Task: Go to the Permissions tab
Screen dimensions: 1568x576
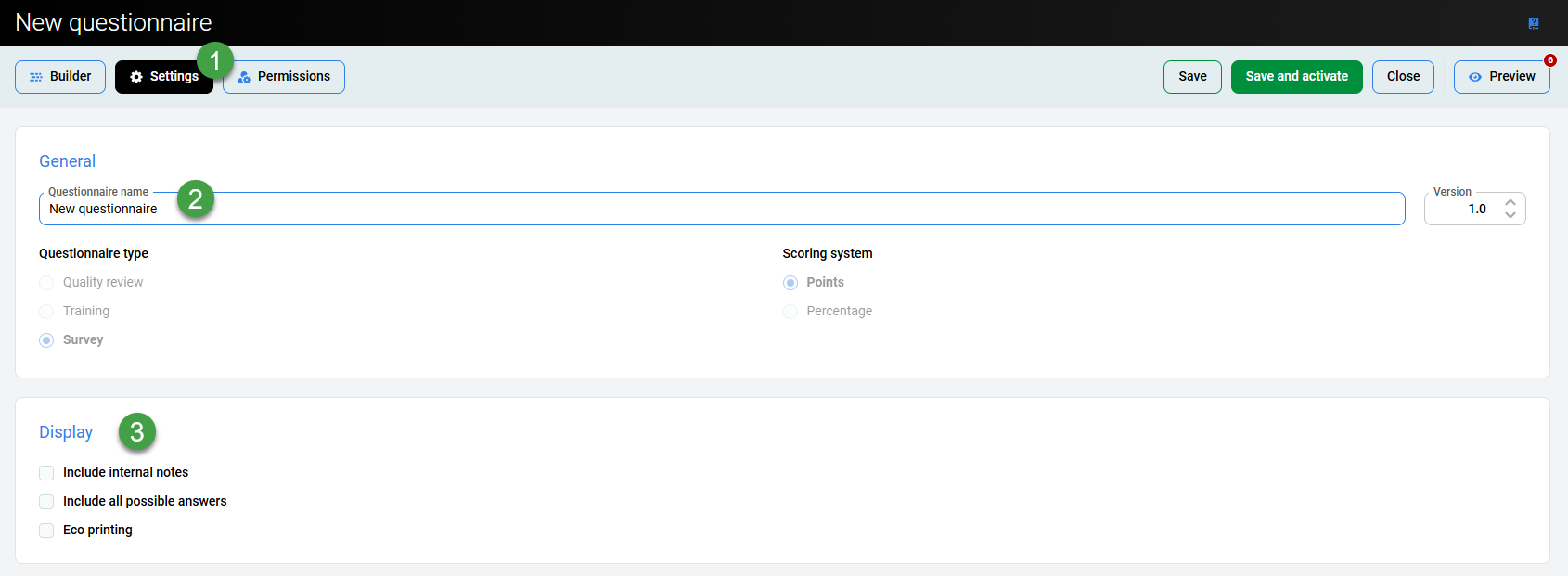Action: (284, 77)
